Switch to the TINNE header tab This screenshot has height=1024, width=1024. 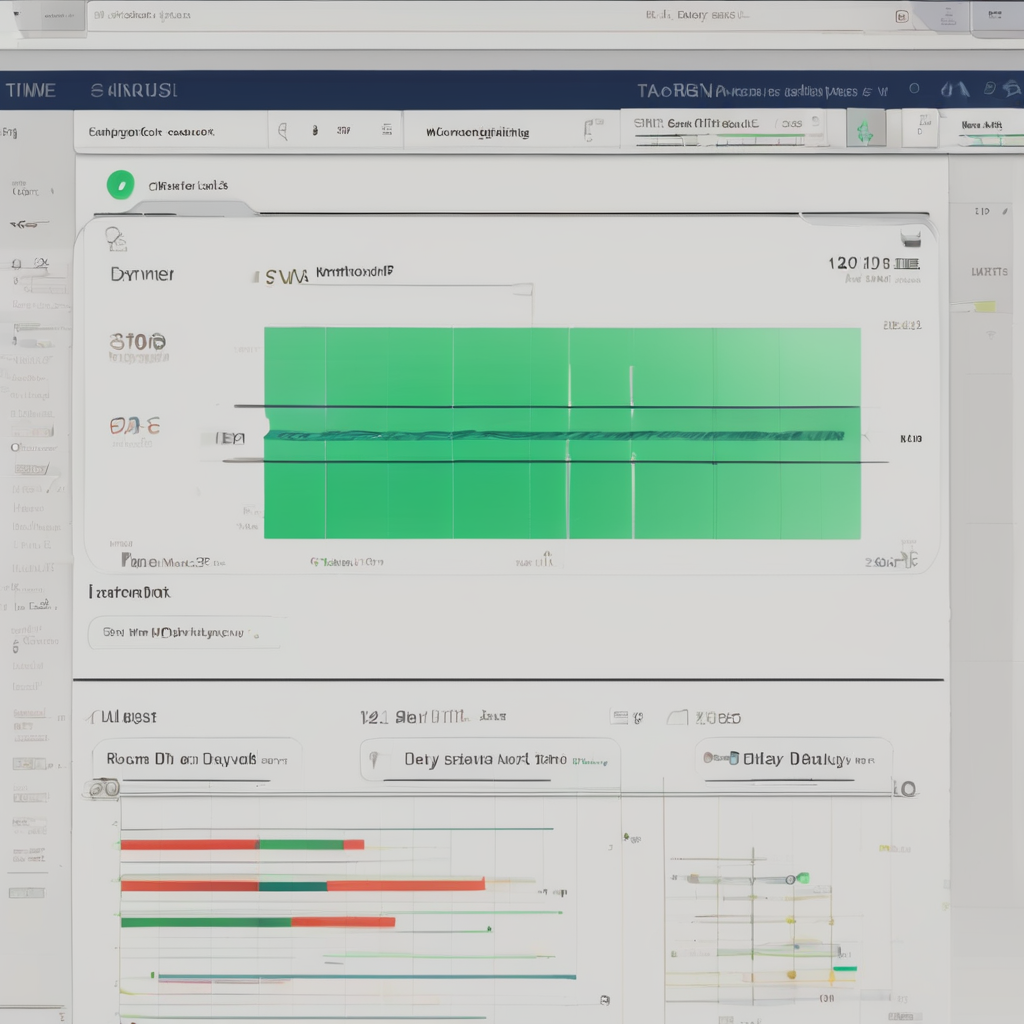(30, 91)
